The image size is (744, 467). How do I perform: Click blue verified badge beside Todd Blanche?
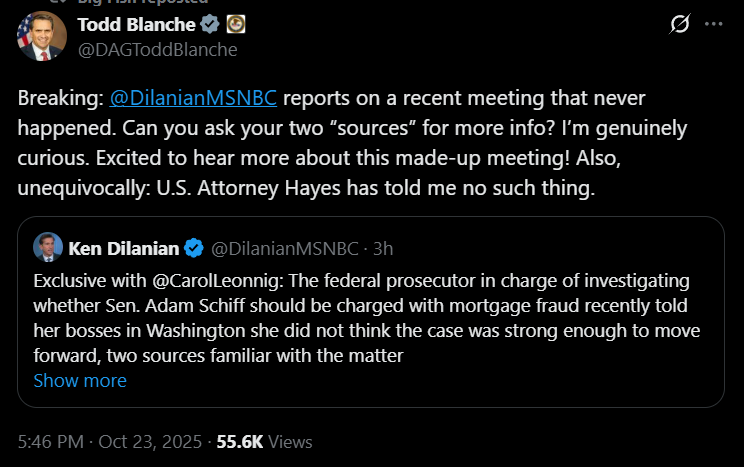(x=209, y=23)
